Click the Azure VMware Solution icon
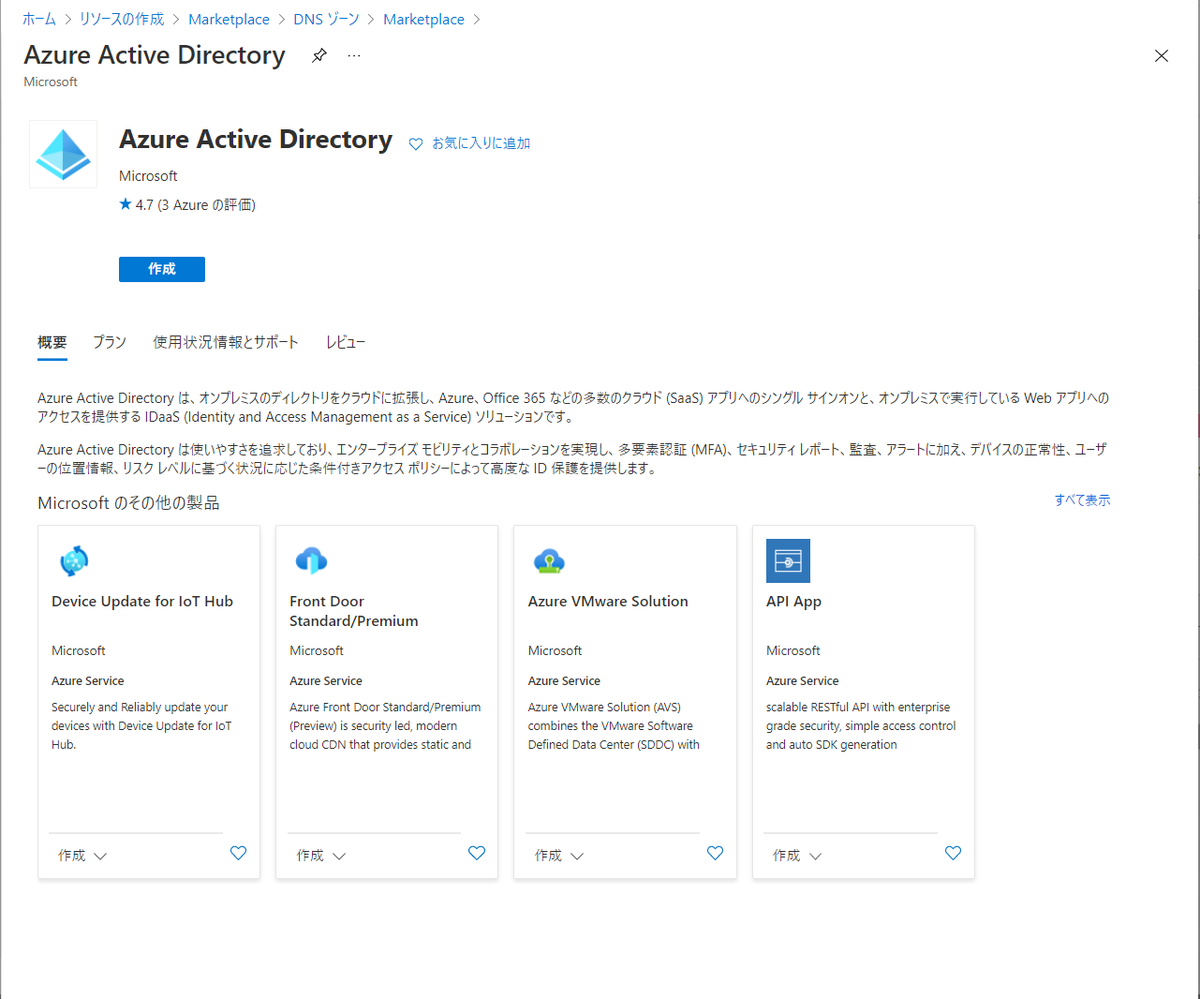 549,561
